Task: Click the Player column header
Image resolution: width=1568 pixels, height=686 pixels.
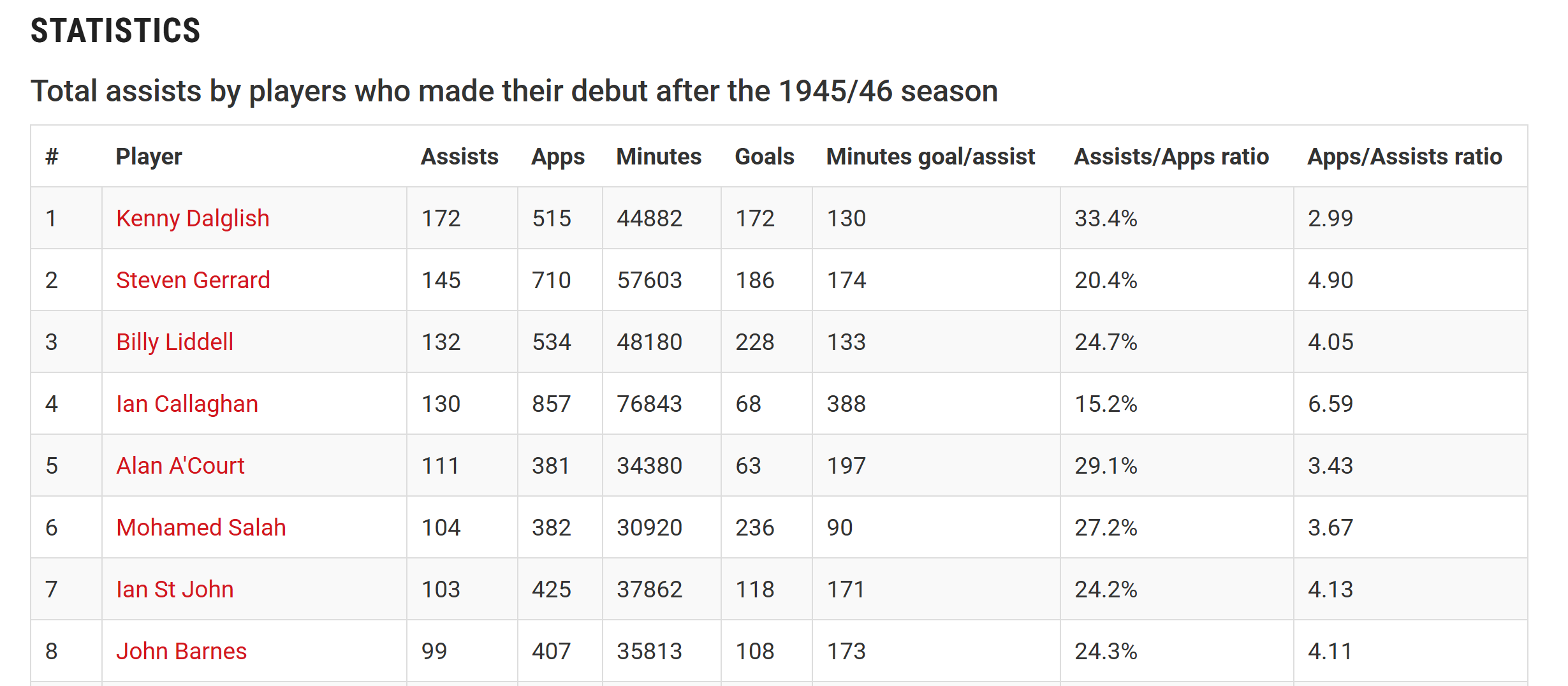Action: 149,157
